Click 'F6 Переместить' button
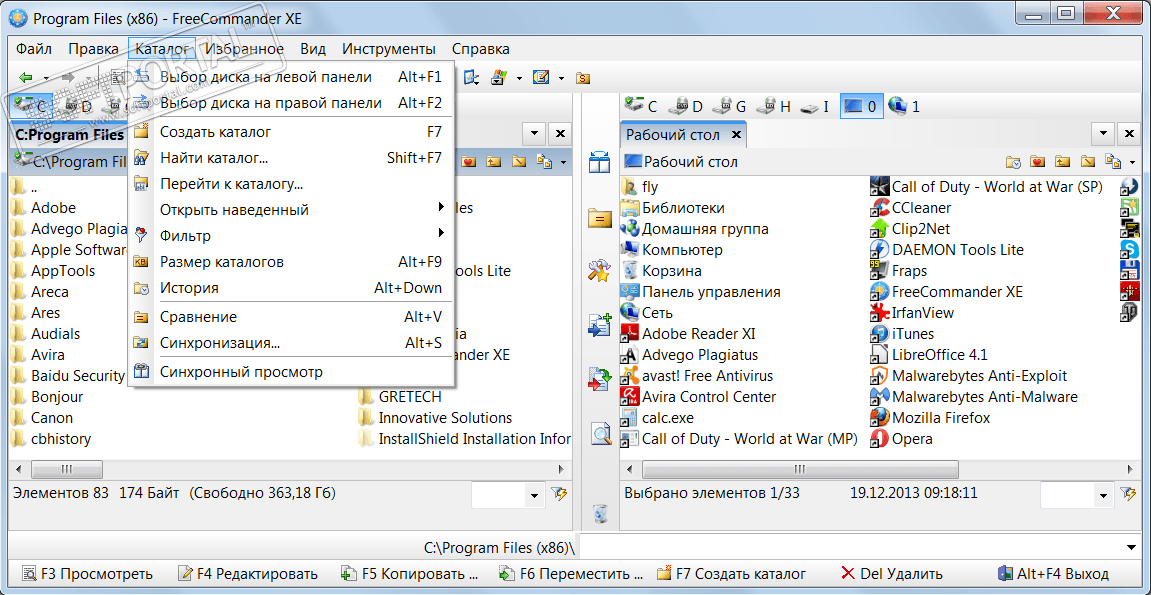Viewport: 1151px width, 595px height. (x=571, y=574)
